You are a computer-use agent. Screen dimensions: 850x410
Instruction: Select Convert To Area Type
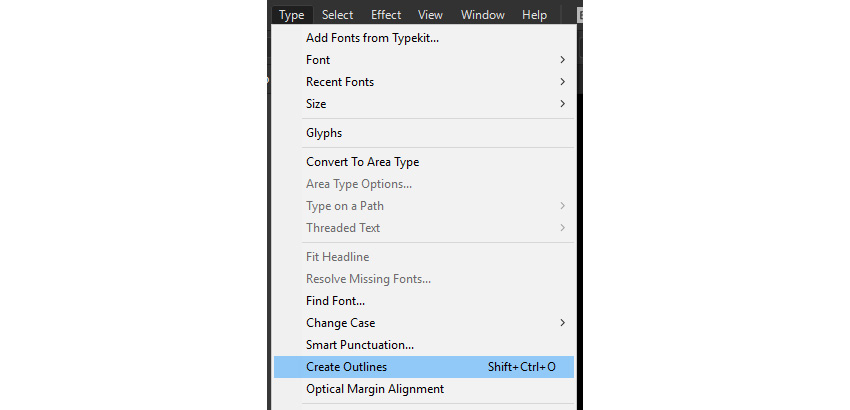click(362, 162)
